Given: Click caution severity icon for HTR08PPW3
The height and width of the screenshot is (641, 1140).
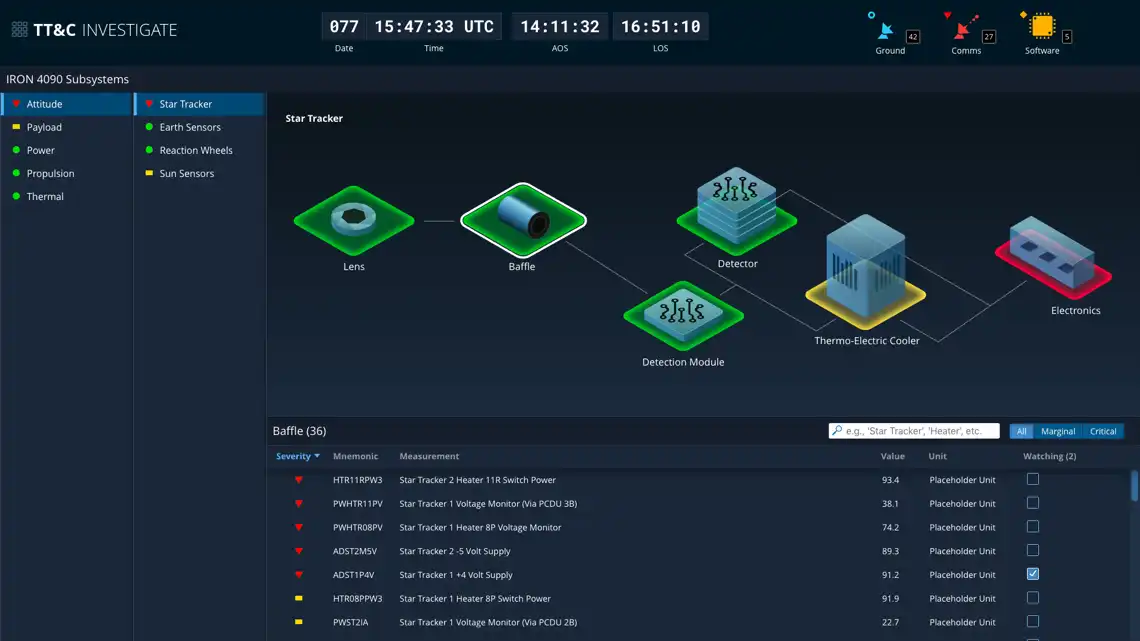Looking at the screenshot, I should pos(299,598).
